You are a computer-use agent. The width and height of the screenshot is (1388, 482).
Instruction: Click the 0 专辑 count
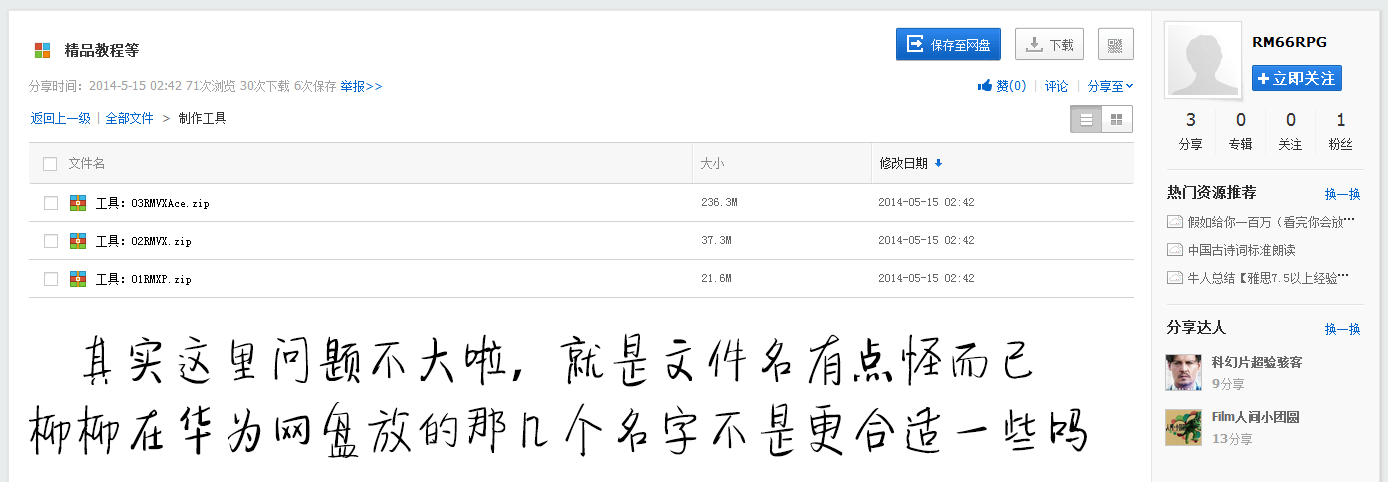tap(1241, 132)
